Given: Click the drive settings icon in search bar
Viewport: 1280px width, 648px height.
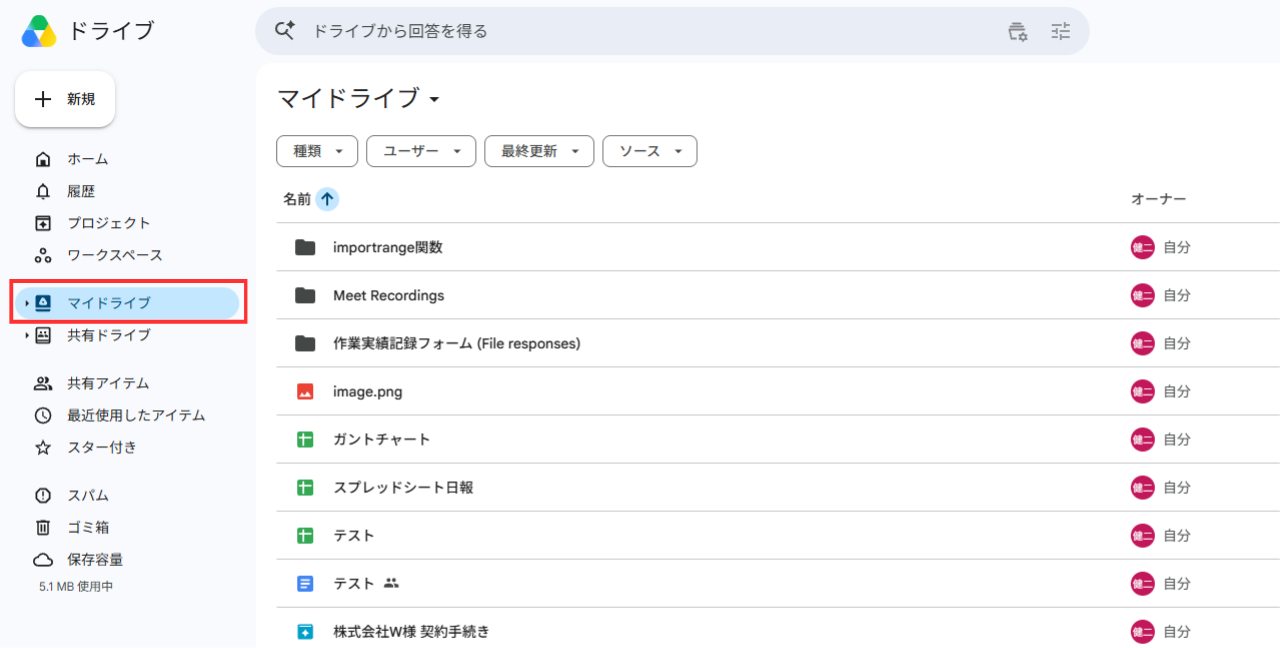Looking at the screenshot, I should (x=1017, y=31).
